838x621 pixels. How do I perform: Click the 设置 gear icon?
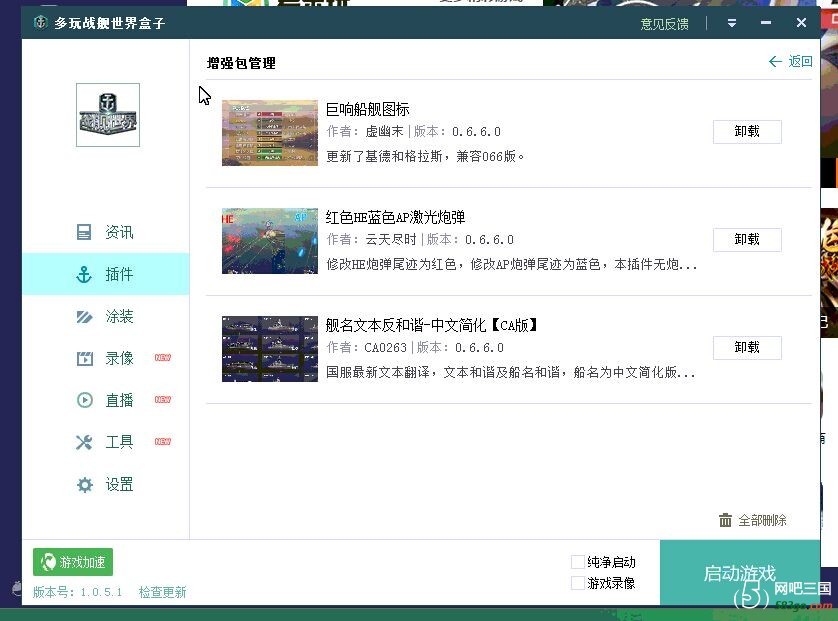point(84,485)
